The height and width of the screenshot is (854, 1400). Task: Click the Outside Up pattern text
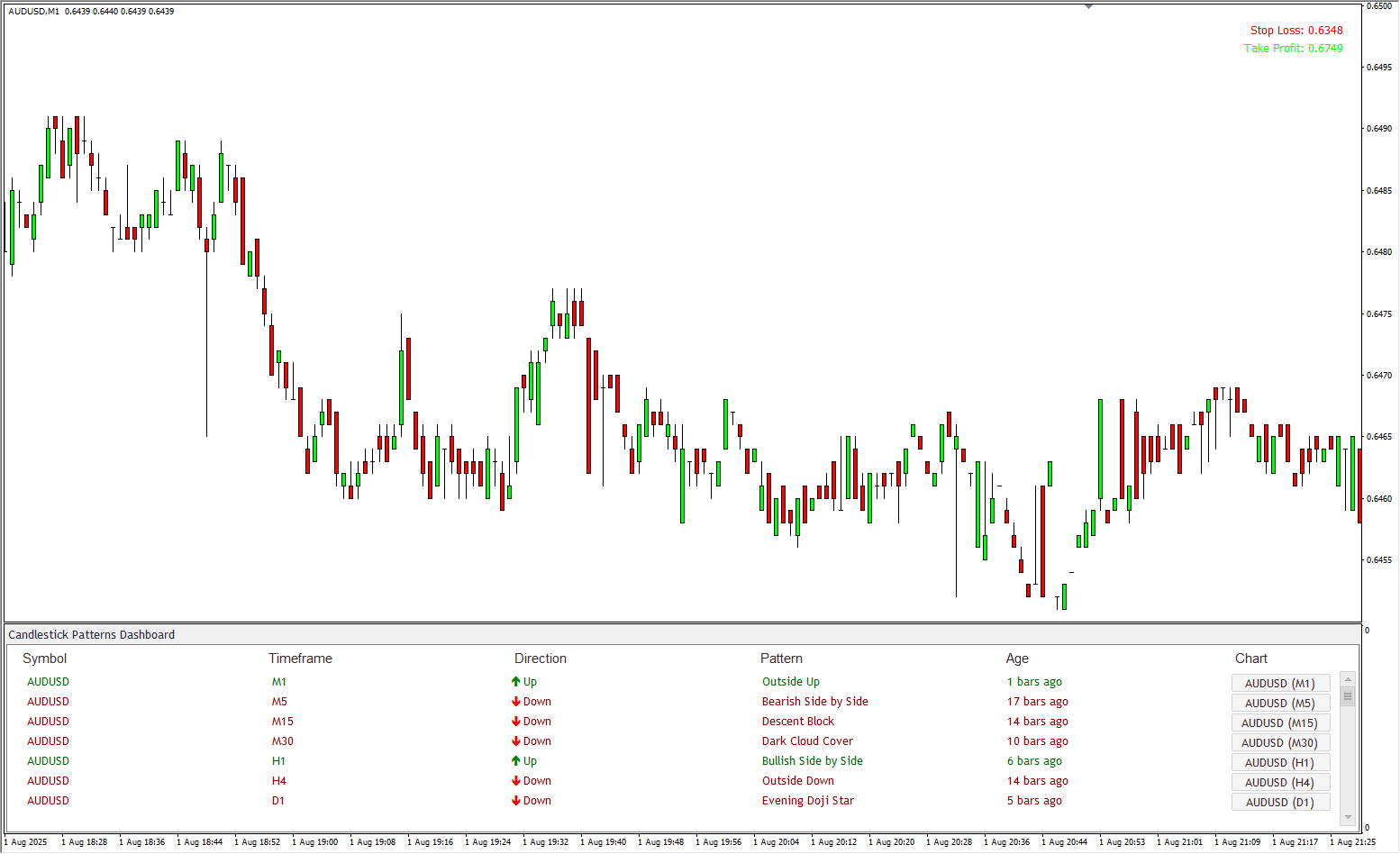(791, 682)
